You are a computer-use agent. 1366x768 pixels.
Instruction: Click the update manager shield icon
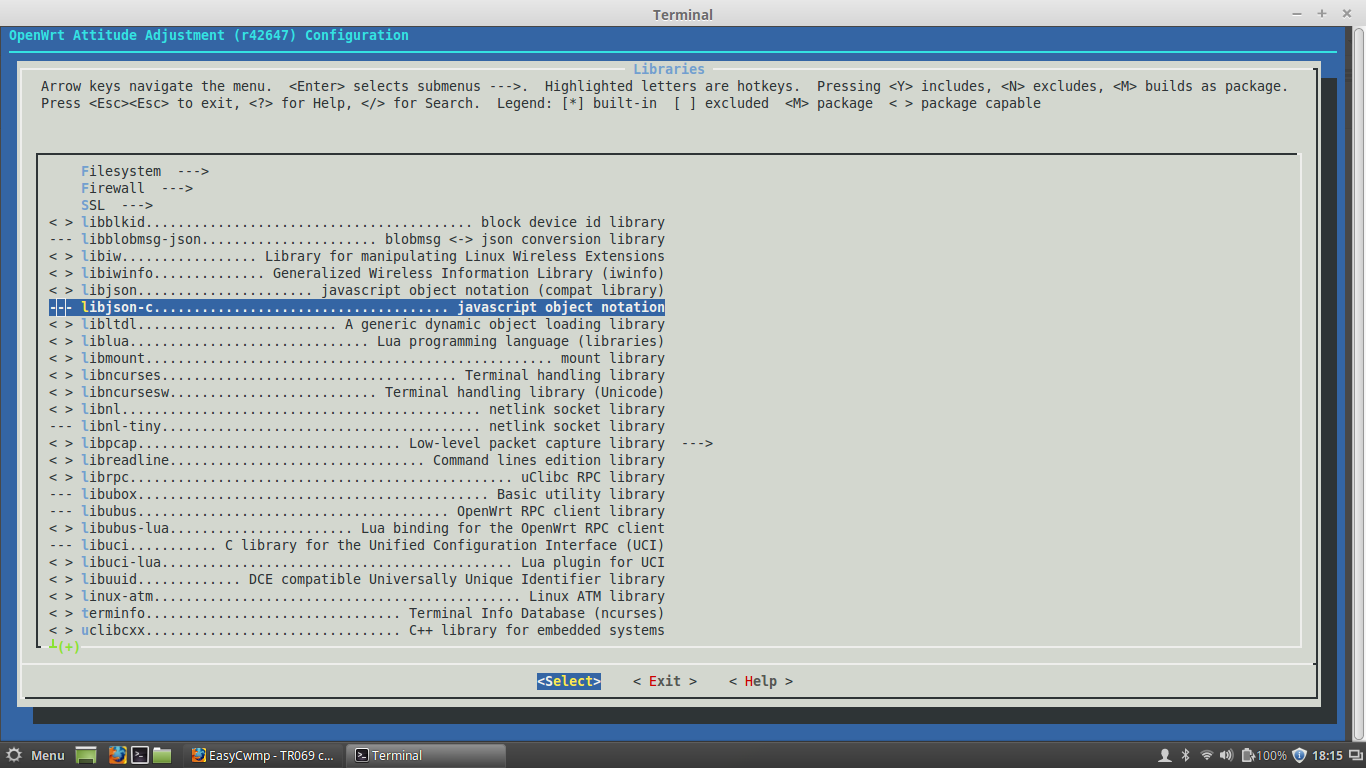[x=1299, y=755]
